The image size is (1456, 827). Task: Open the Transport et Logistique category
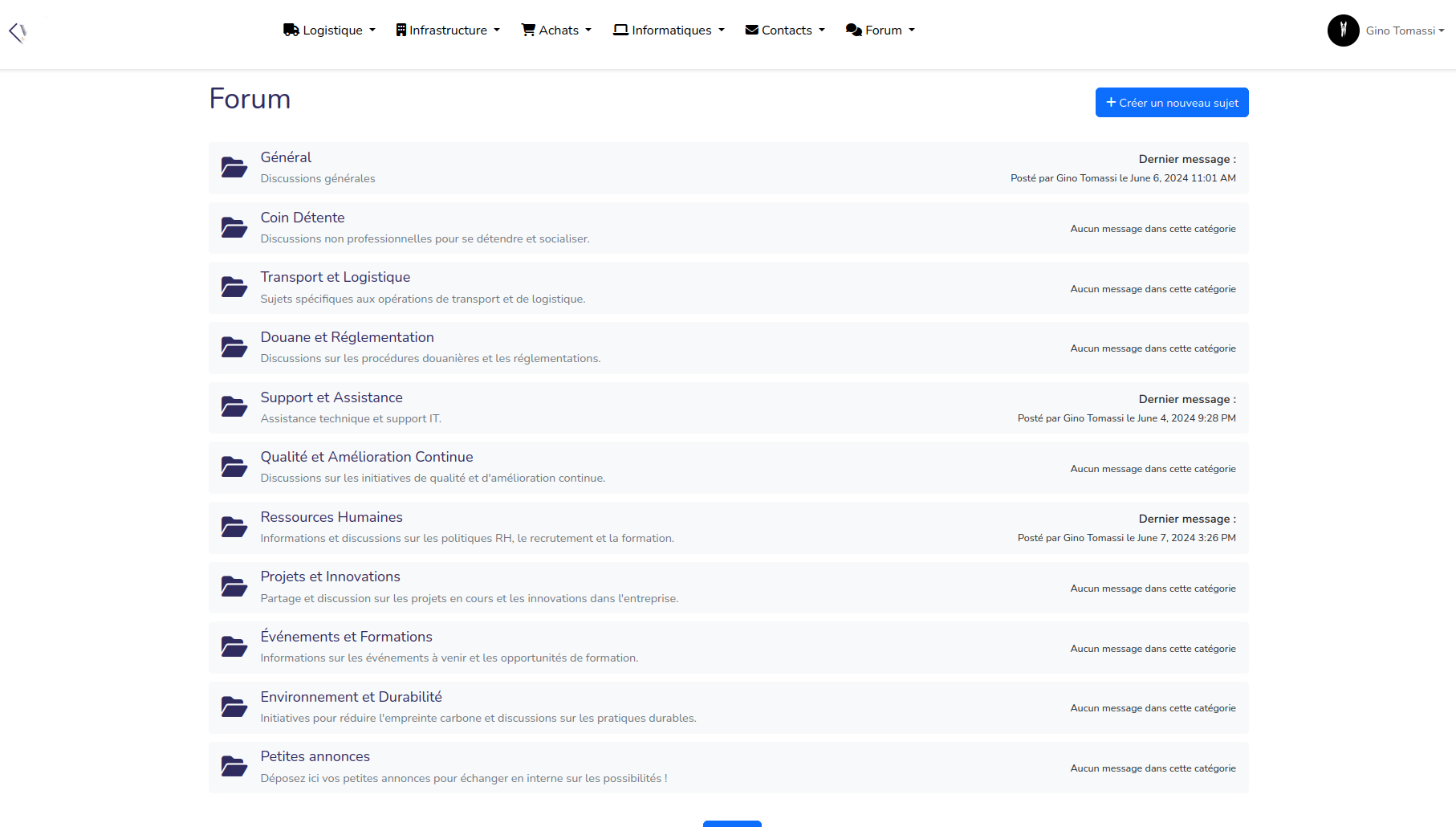pos(335,277)
